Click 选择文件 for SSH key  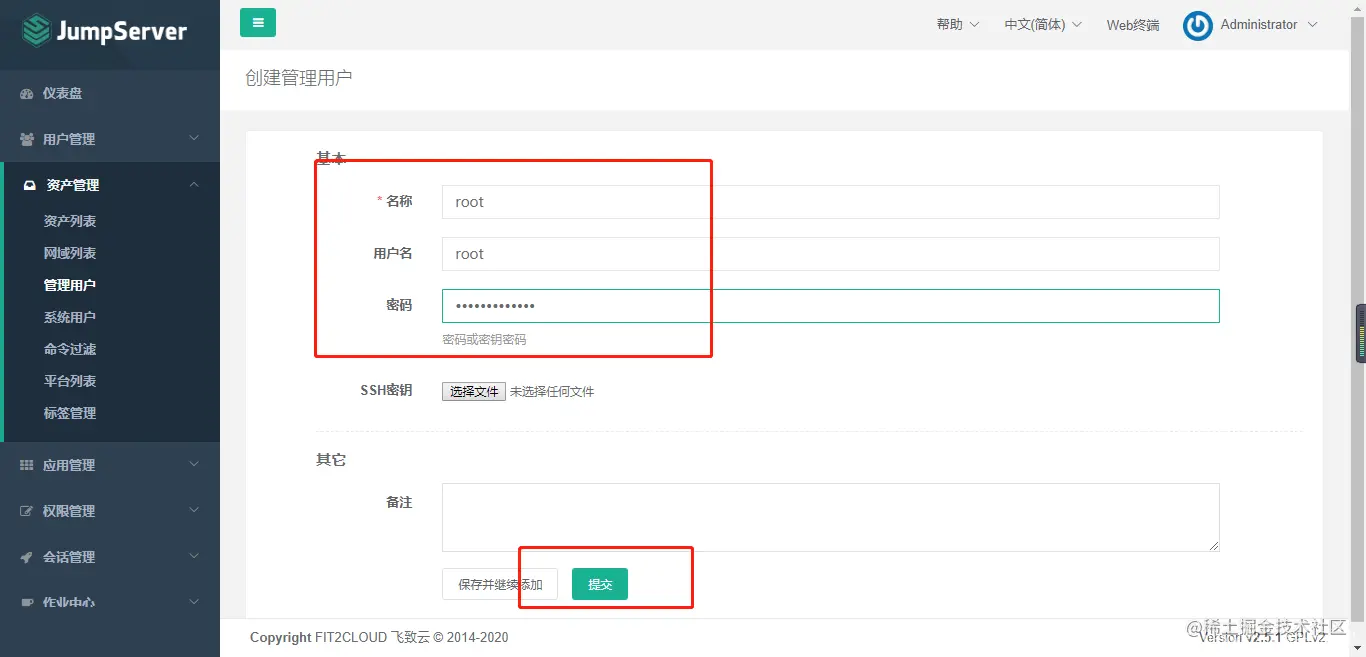474,392
